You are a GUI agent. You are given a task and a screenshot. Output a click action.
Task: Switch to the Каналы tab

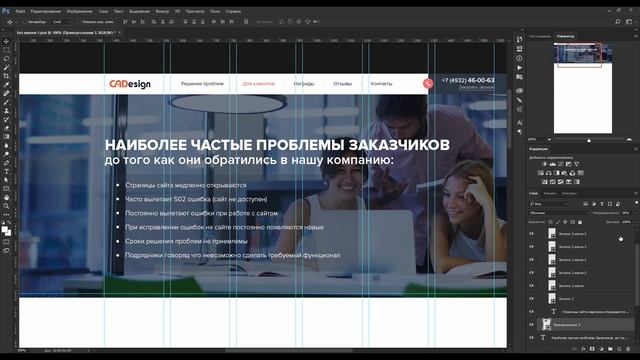pos(549,193)
